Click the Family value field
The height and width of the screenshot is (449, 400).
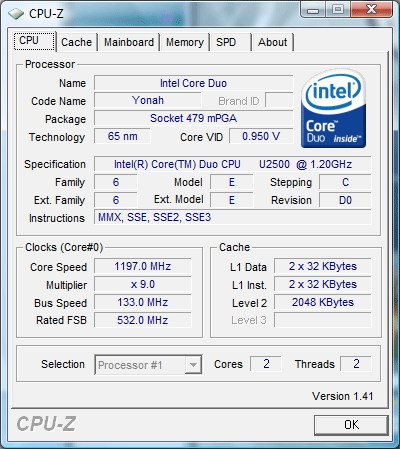pyautogui.click(x=116, y=182)
